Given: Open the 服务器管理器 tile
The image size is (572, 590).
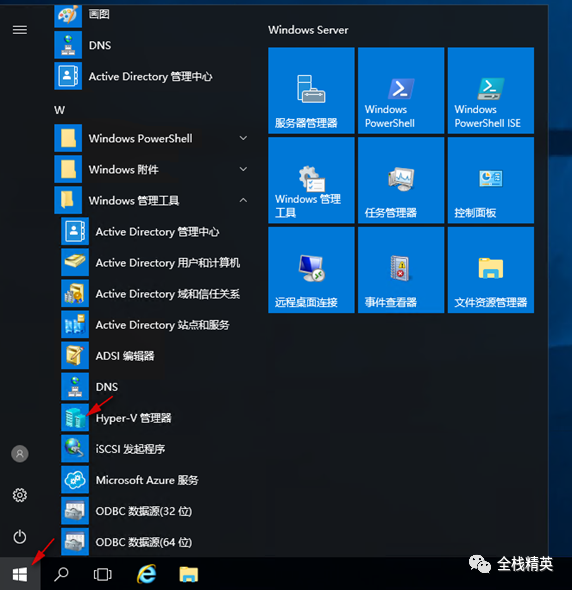Looking at the screenshot, I should 311,90.
